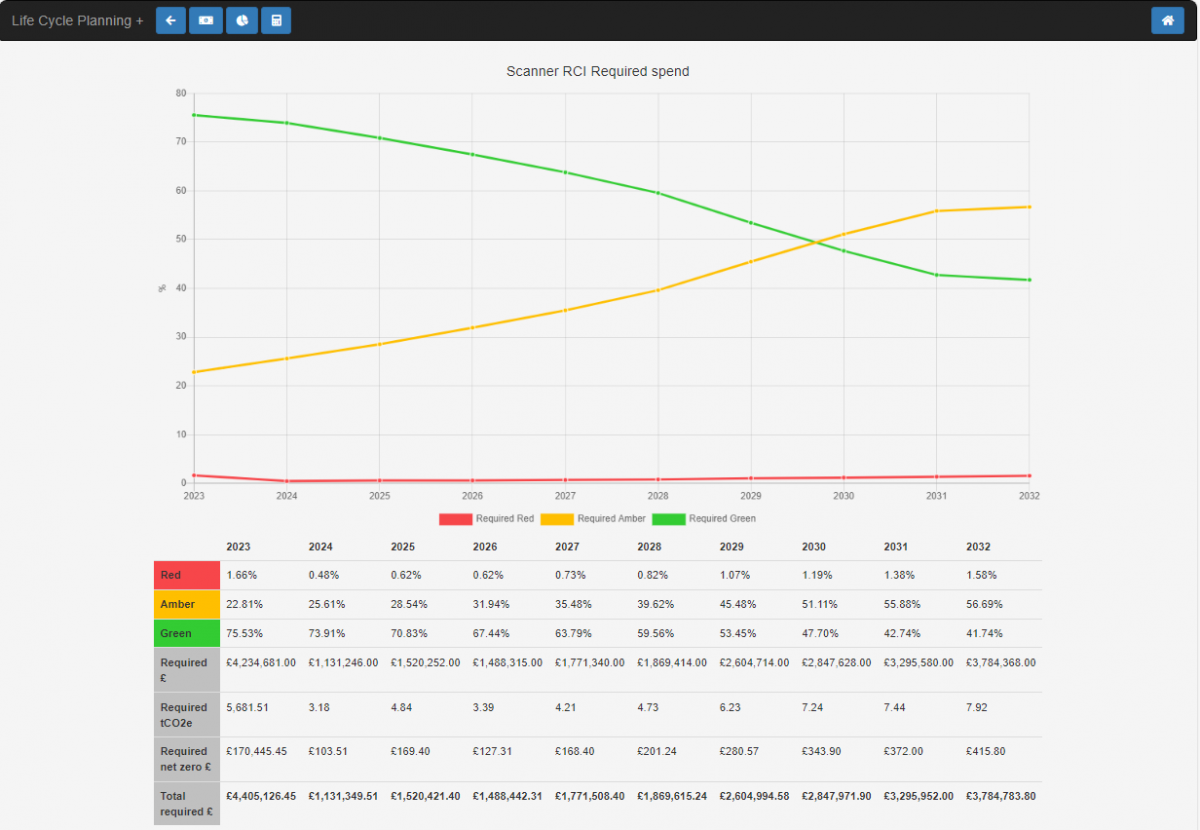Open the pie chart view

click(x=242, y=20)
